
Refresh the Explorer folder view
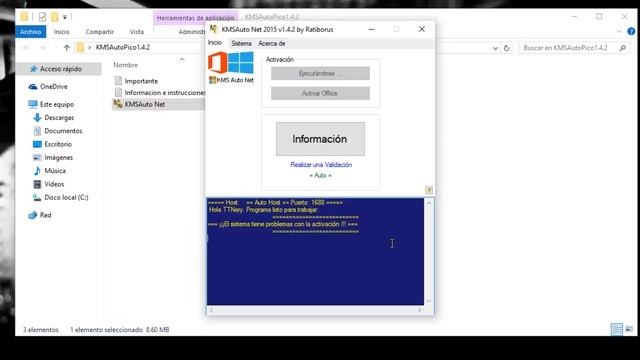[507, 48]
